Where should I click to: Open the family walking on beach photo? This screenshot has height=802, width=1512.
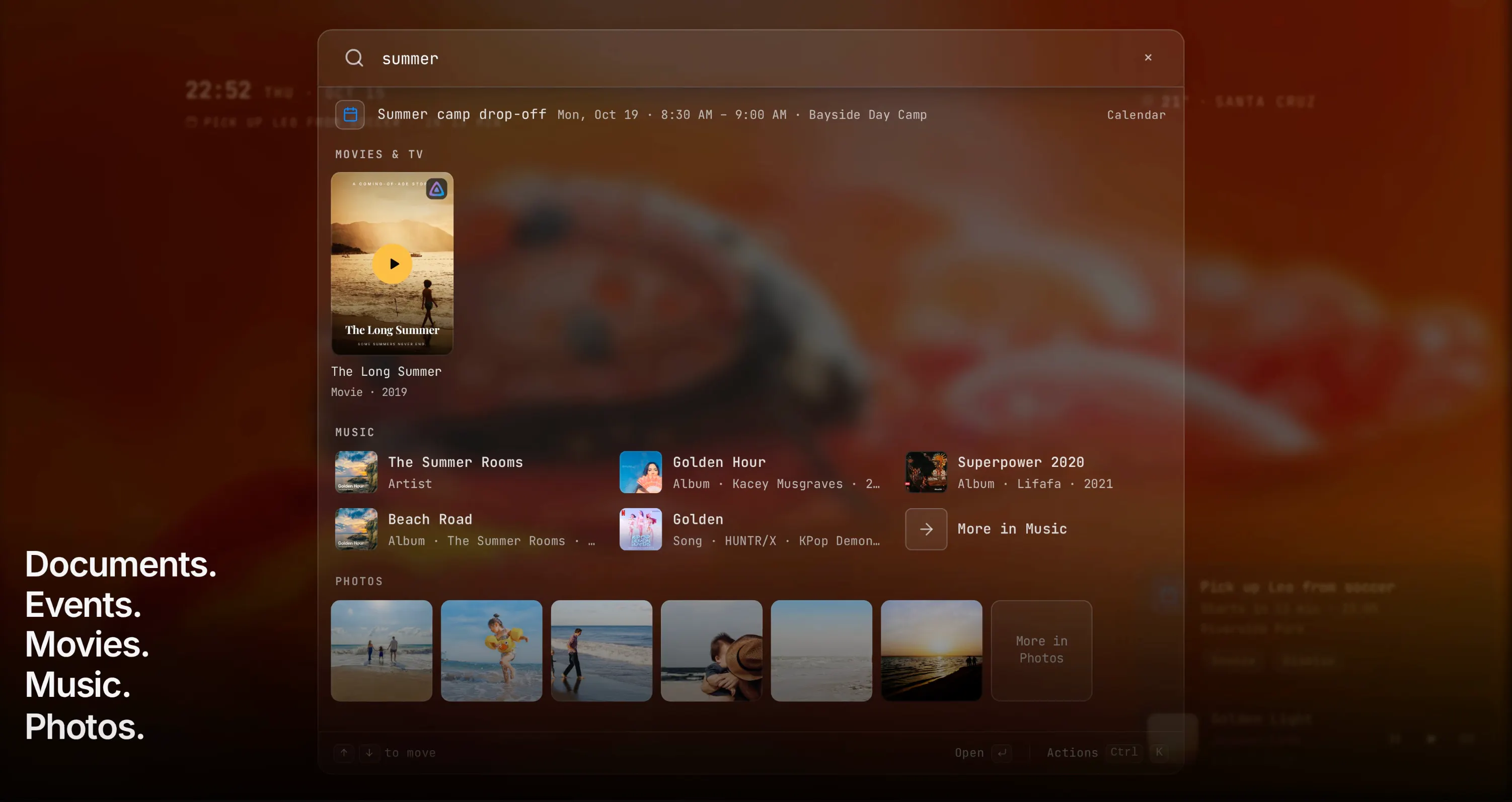tap(382, 650)
